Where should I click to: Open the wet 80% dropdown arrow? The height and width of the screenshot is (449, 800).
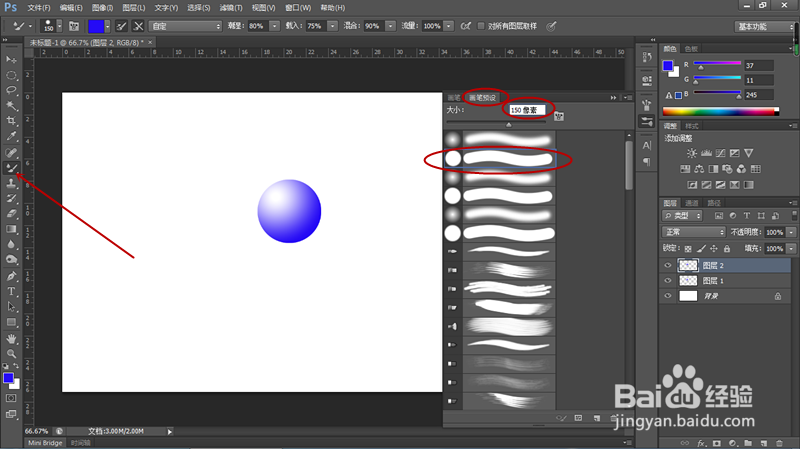(x=274, y=26)
